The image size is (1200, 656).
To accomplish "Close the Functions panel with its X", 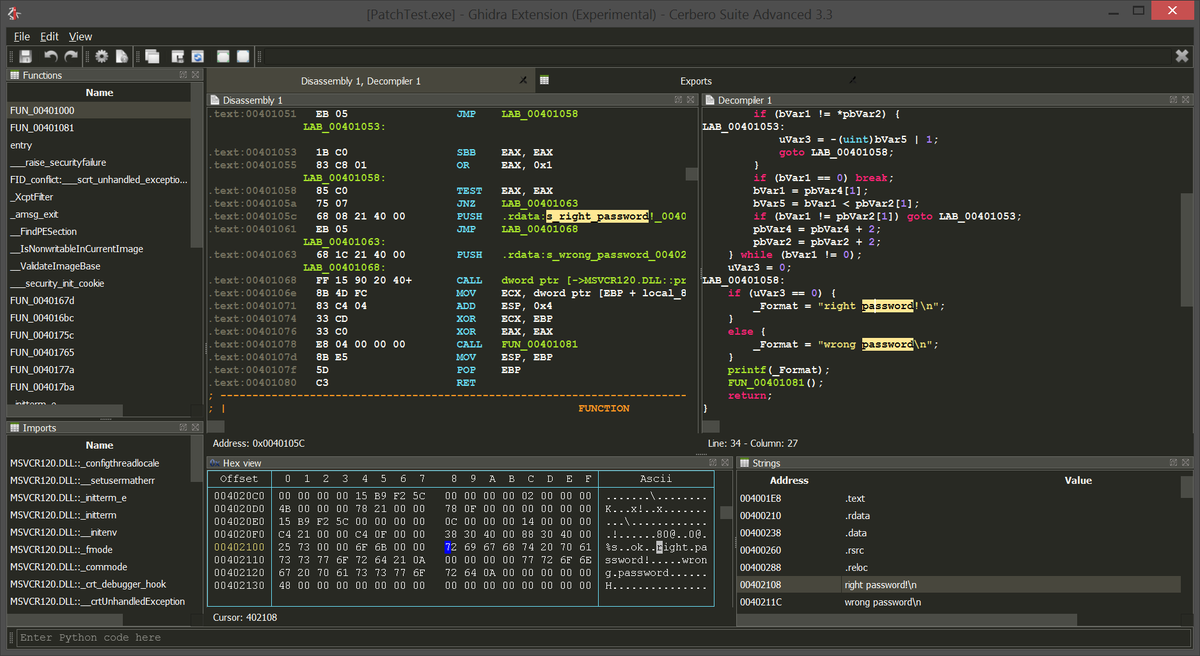I will pos(197,75).
